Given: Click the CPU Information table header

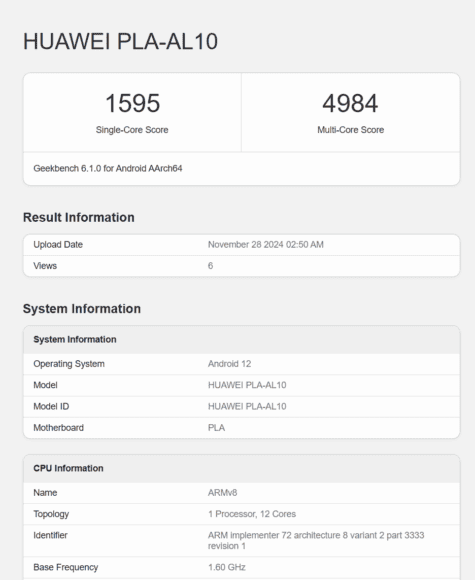Looking at the screenshot, I should coord(68,468).
